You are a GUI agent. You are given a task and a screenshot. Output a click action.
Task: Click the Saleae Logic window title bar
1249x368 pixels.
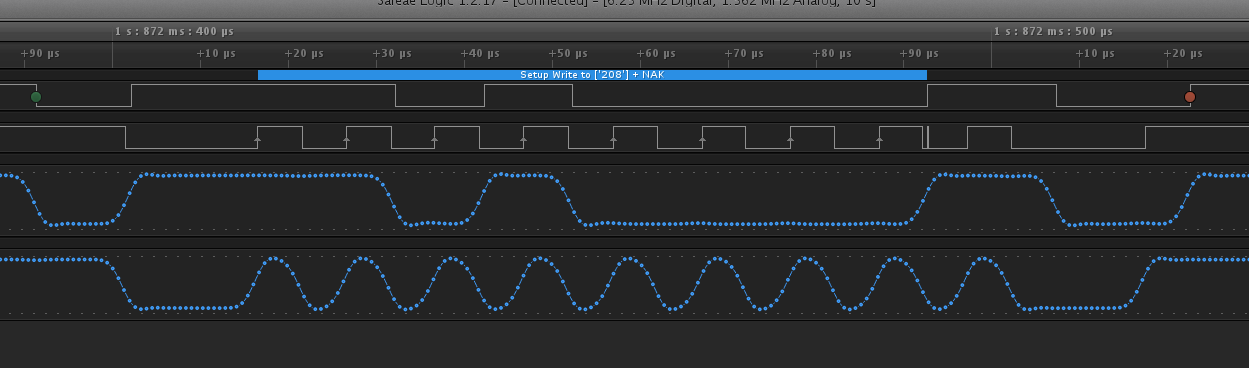[x=624, y=4]
